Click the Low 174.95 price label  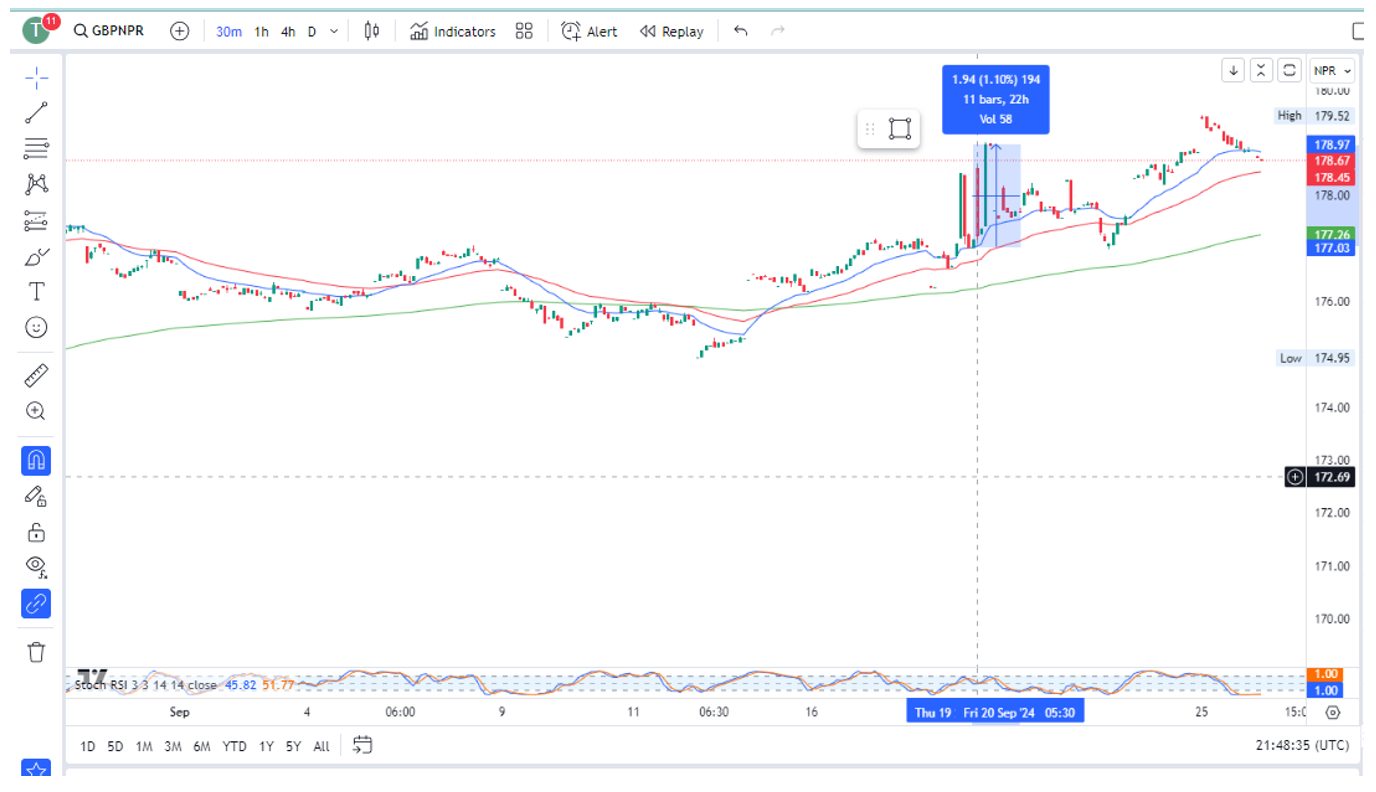click(1315, 358)
